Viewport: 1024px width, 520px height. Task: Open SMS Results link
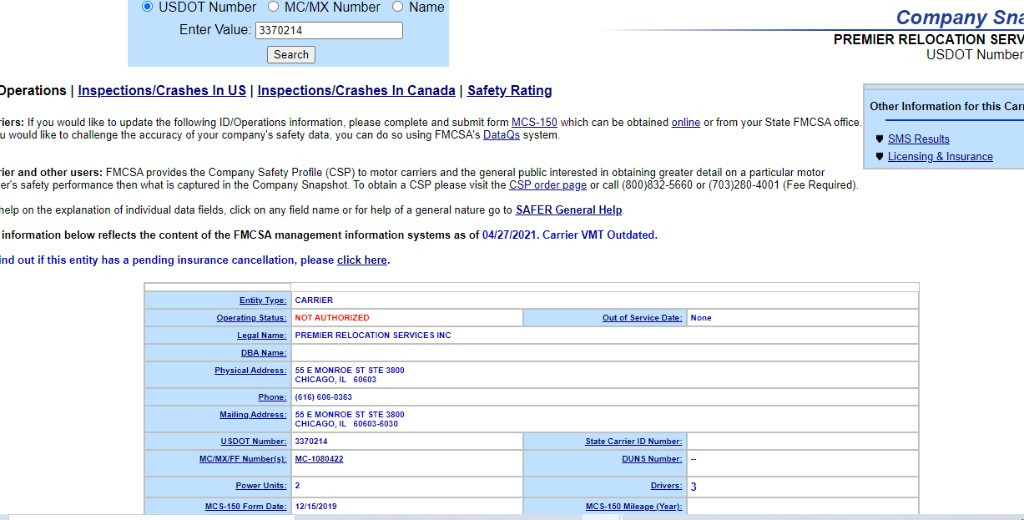point(918,139)
